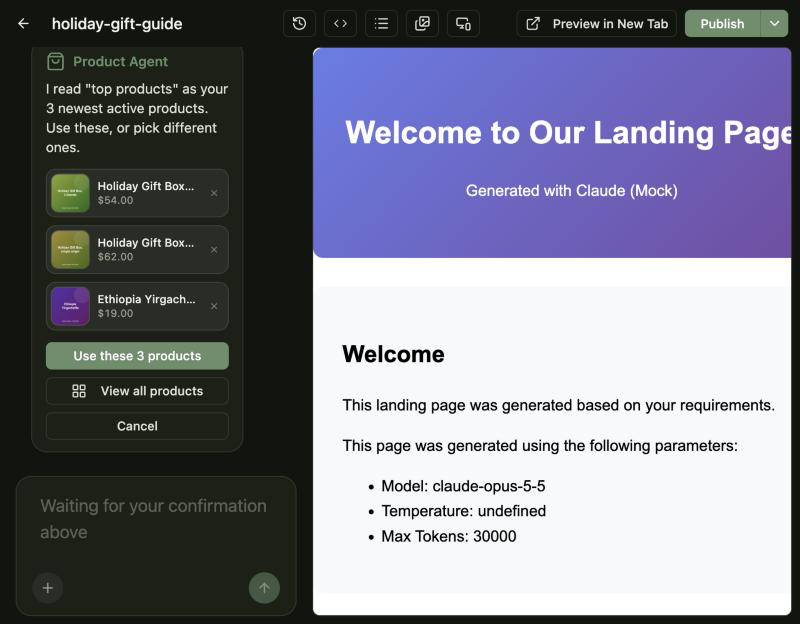Remove Ethiopia Yirgacheffe product
The image size is (800, 624).
pos(214,306)
